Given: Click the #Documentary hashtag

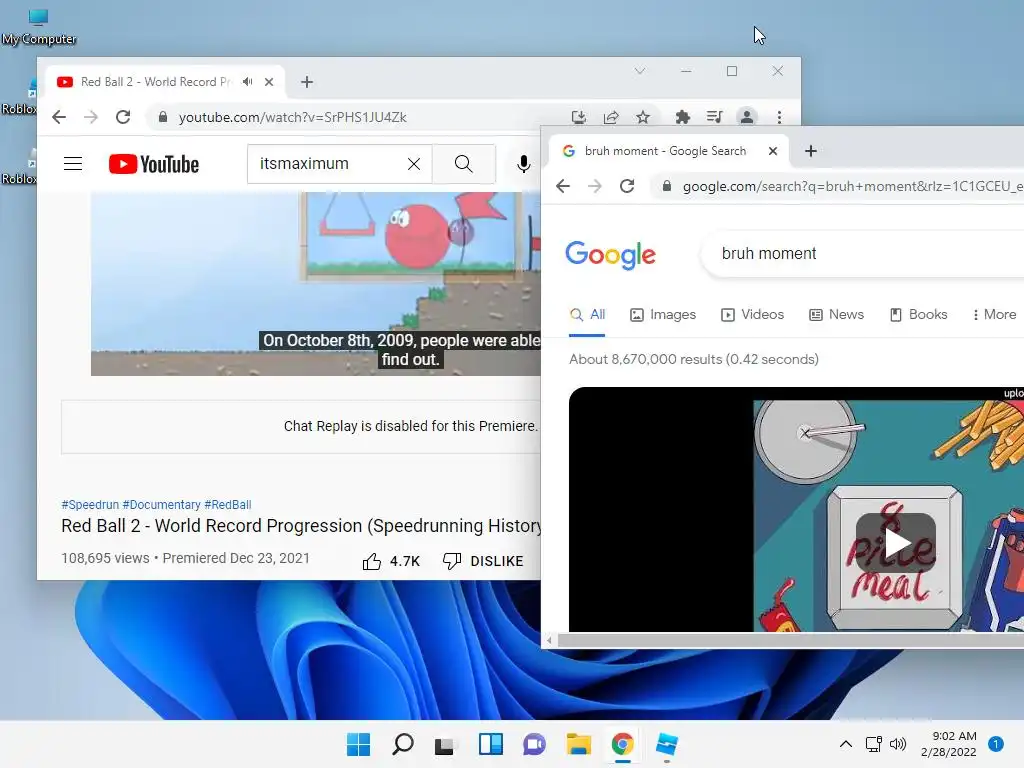Looking at the screenshot, I should pos(161,505).
